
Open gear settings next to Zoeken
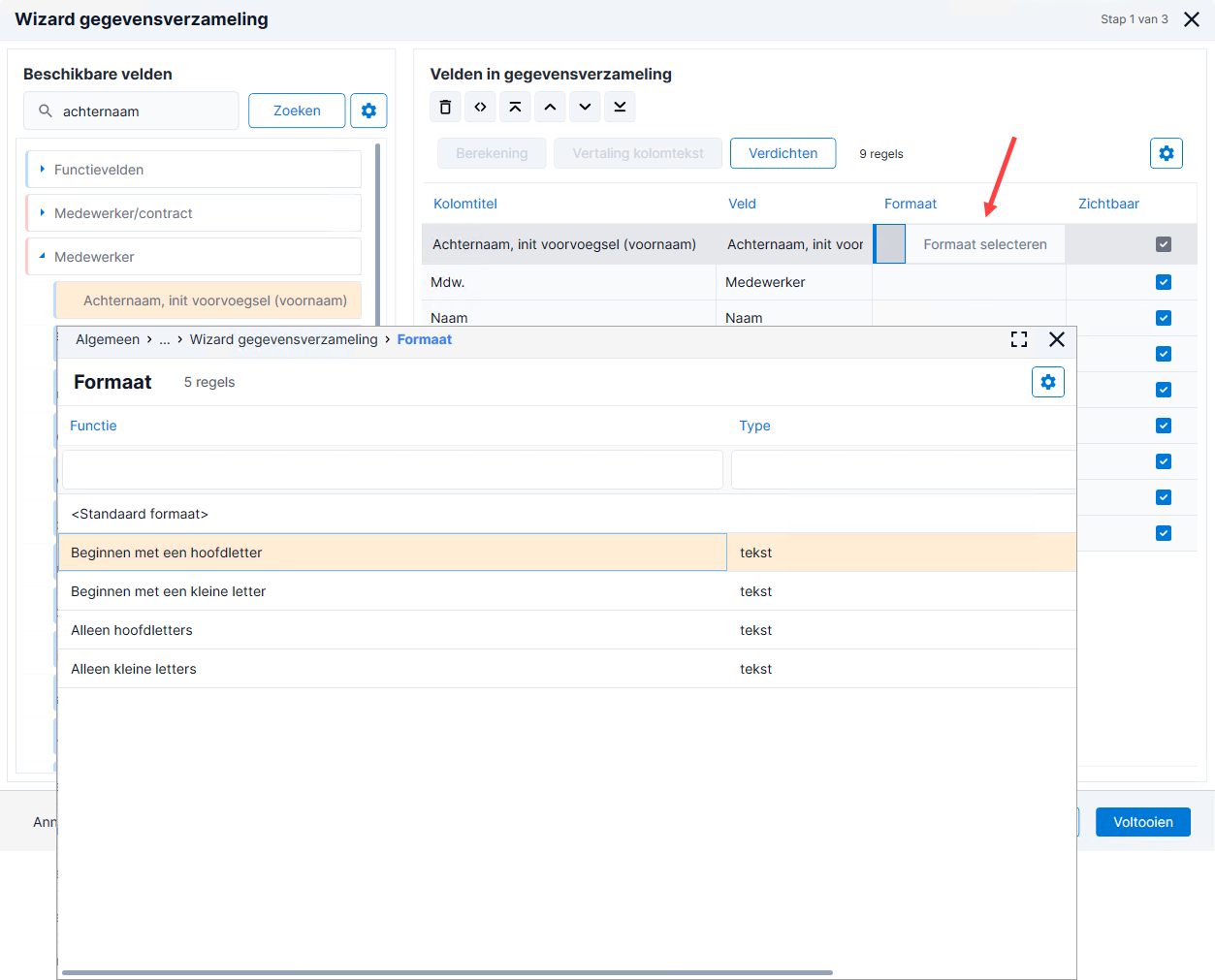(368, 111)
